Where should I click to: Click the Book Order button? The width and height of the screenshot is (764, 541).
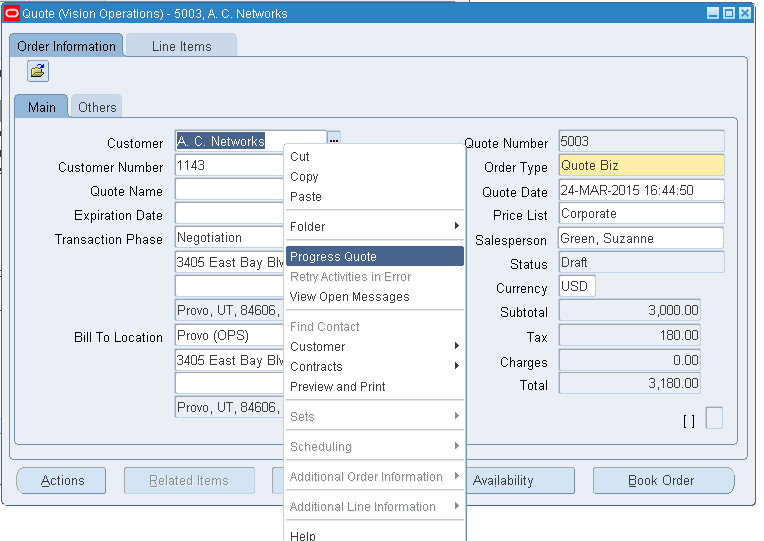tap(662, 481)
